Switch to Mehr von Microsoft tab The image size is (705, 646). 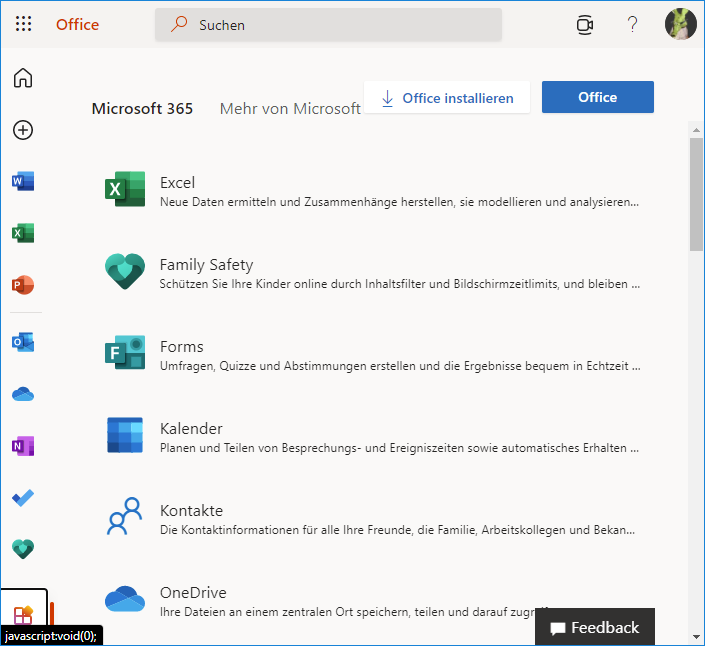(x=290, y=108)
